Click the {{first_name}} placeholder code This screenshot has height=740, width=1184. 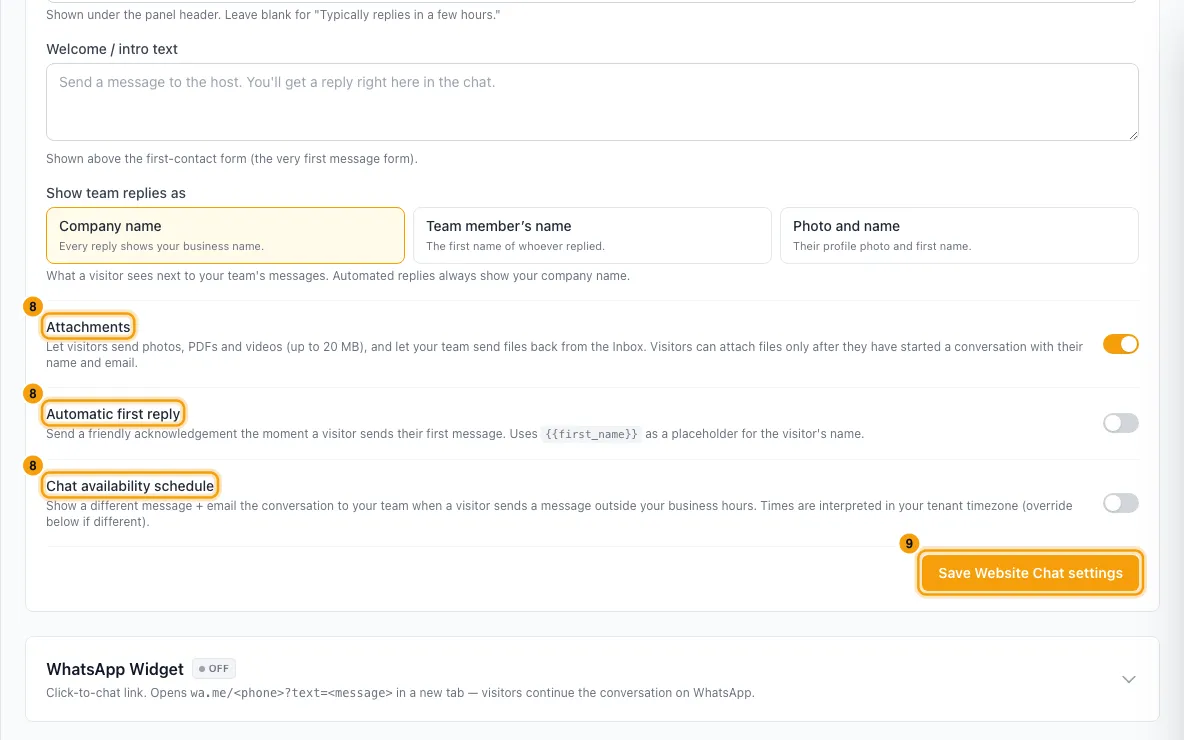coord(591,434)
